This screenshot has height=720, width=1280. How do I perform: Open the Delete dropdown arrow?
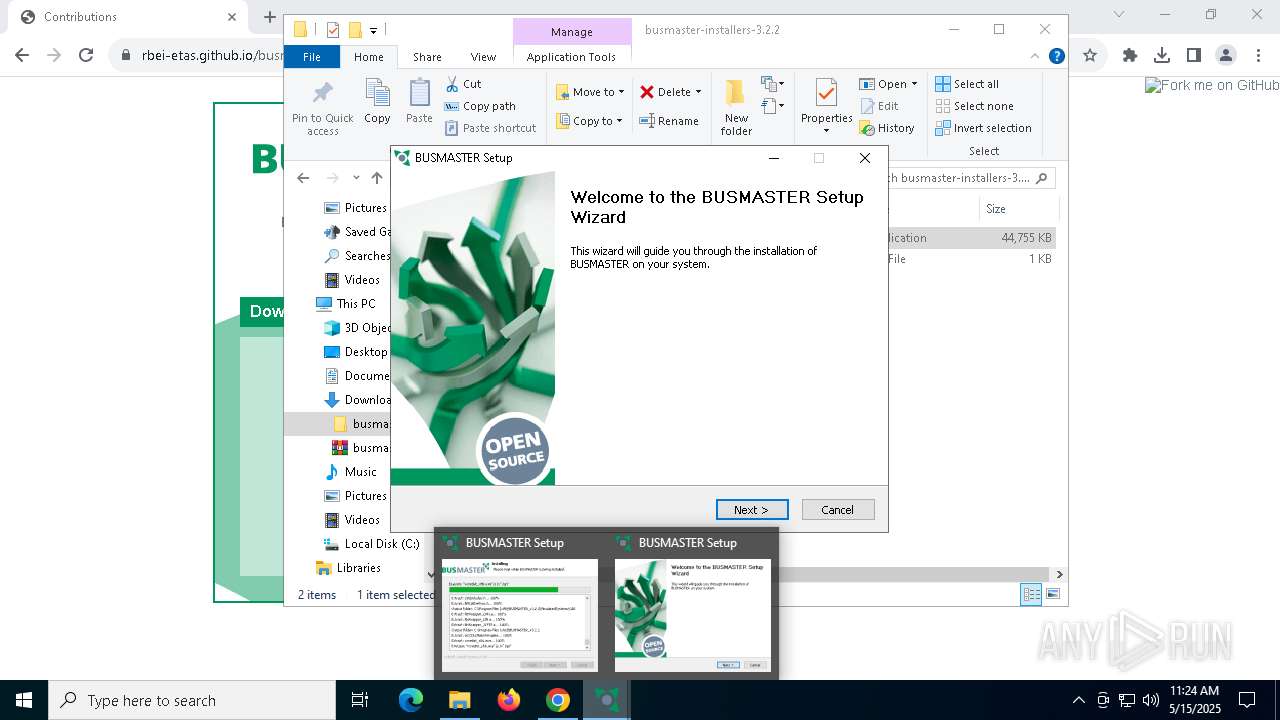click(x=698, y=92)
